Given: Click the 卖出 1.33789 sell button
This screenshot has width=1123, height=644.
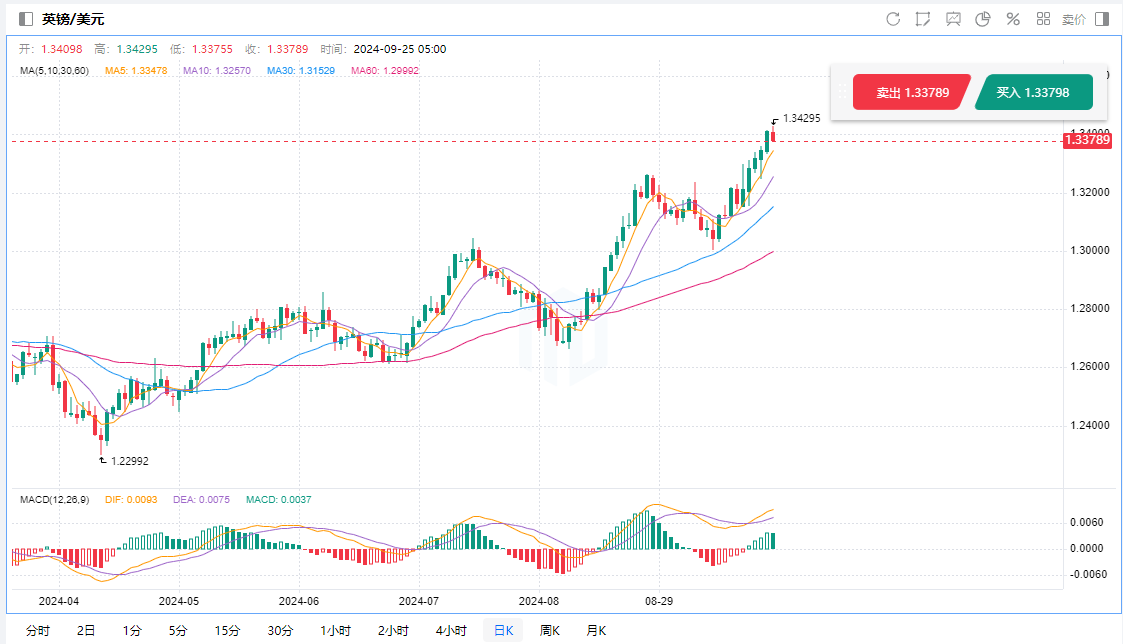Looking at the screenshot, I should click(910, 92).
